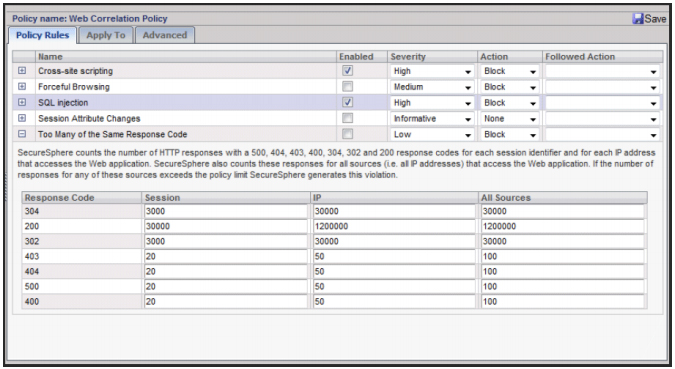Viewport: 675px width, 369px height.
Task: Click the Response Code column header
Action: tap(81, 198)
